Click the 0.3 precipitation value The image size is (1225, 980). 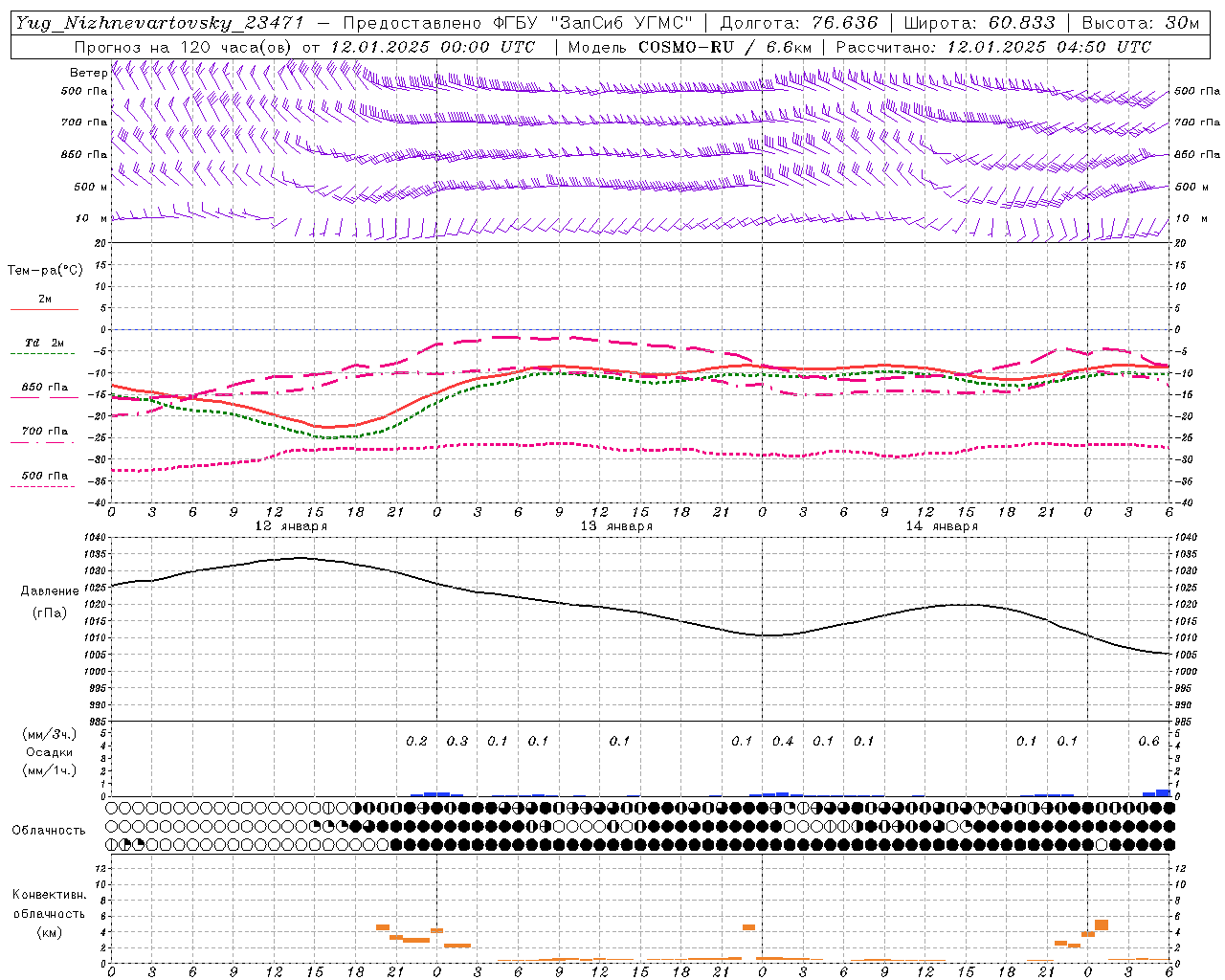tap(457, 742)
